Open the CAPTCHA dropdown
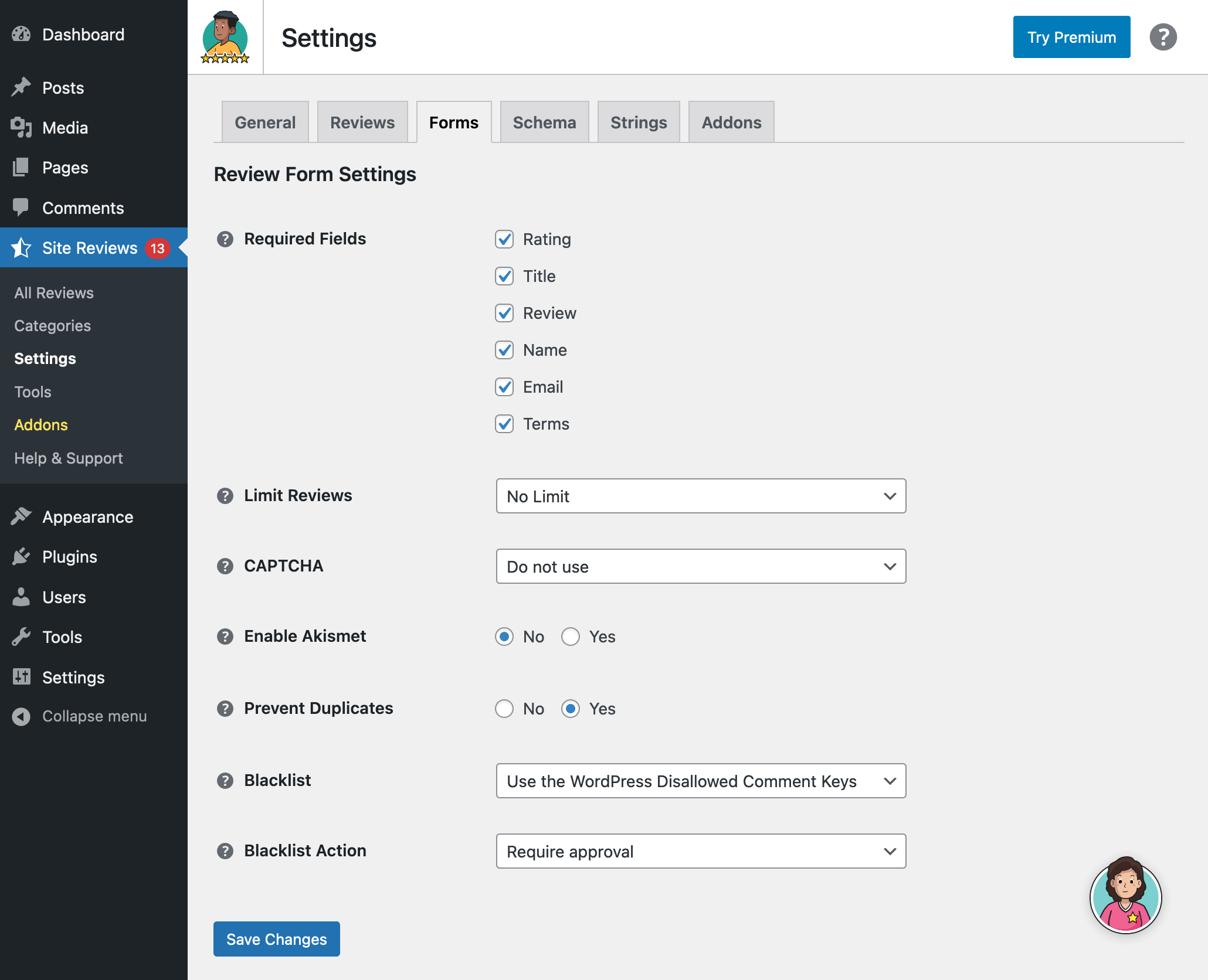 701,566
